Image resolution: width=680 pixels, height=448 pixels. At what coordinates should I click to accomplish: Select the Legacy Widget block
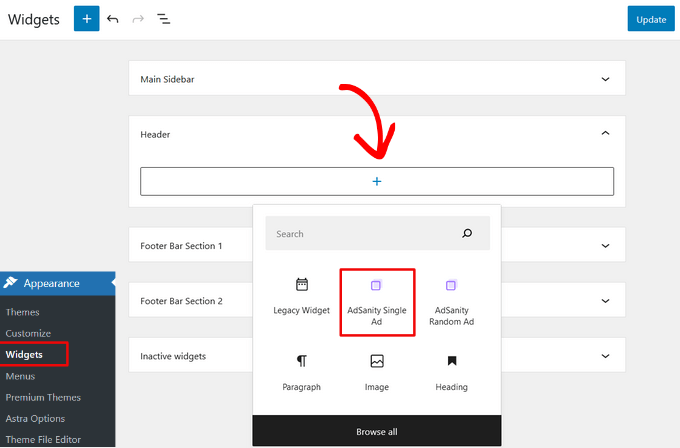[x=301, y=297]
